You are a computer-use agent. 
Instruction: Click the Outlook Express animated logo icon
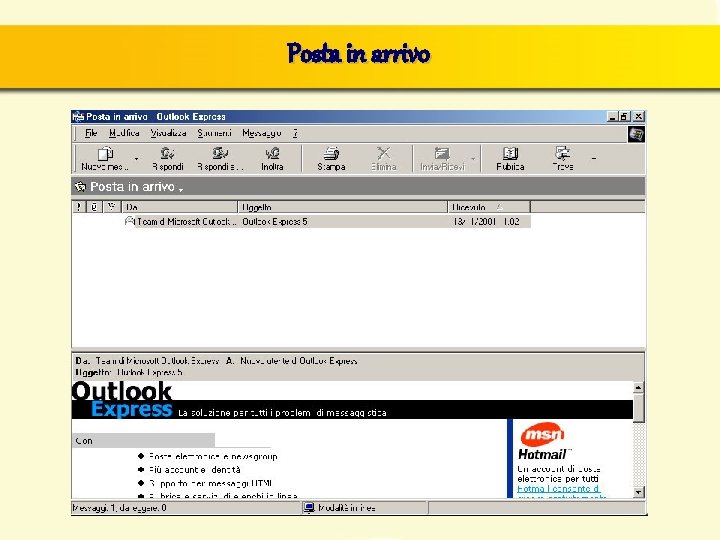636,134
